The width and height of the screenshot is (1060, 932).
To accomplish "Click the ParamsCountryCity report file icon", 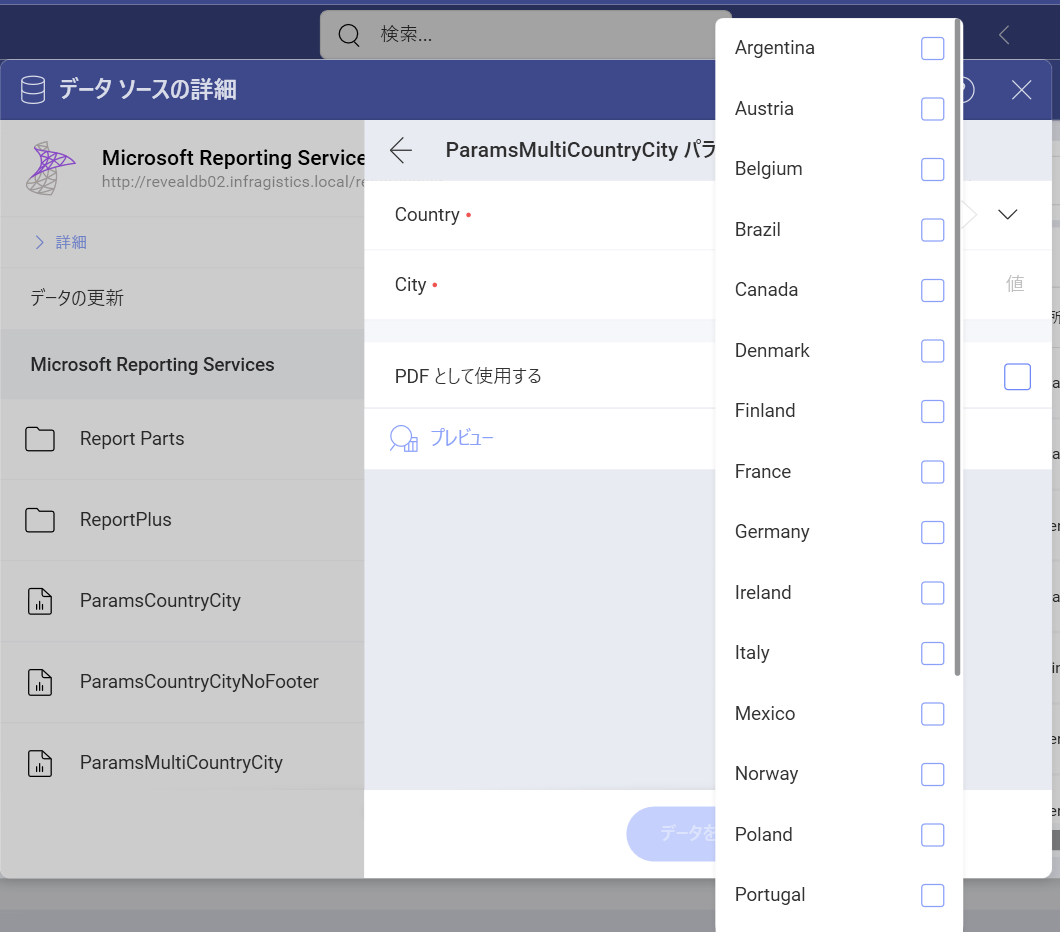I will 40,601.
